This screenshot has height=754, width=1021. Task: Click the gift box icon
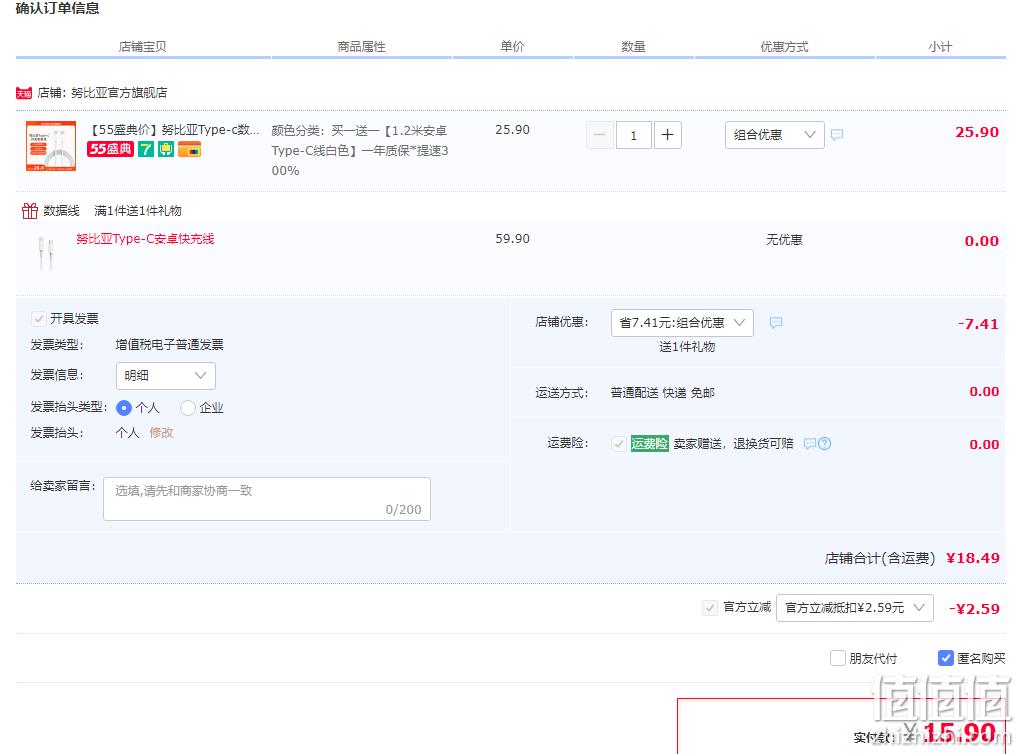click(29, 210)
